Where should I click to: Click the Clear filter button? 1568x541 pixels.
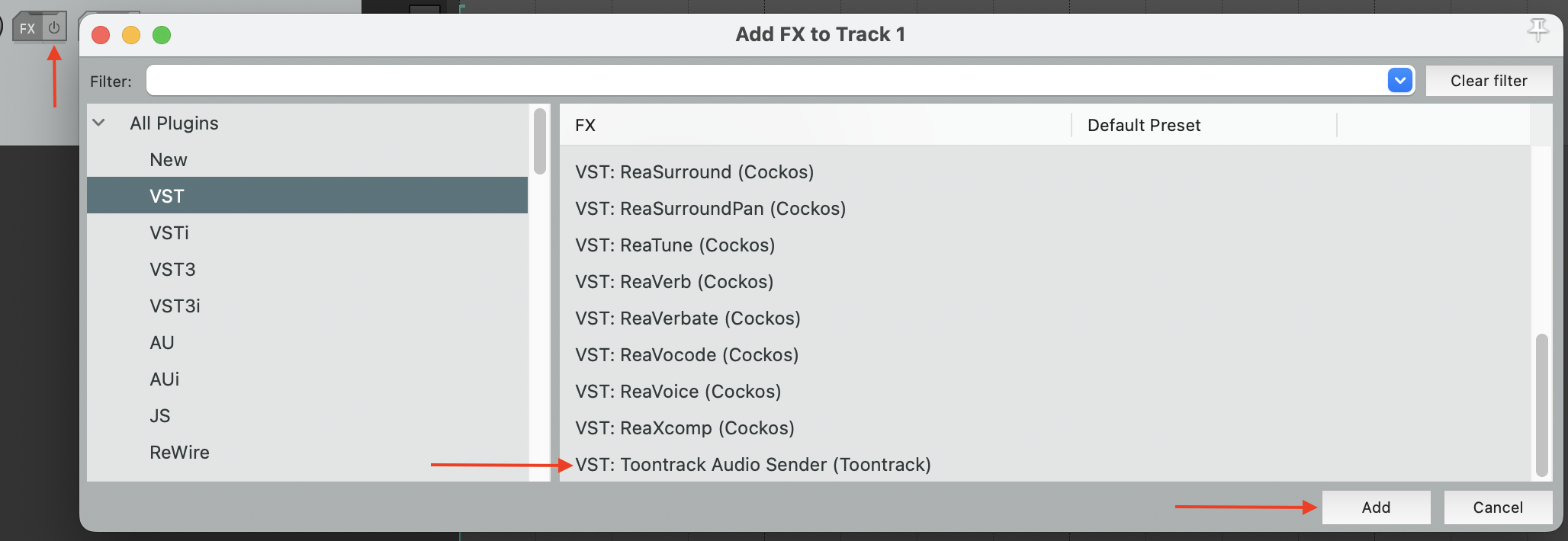coord(1488,81)
